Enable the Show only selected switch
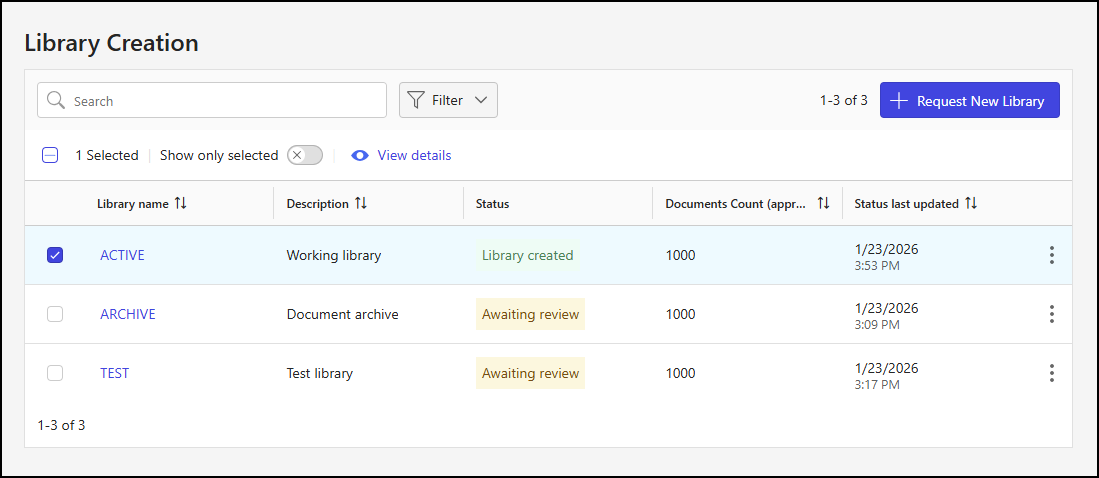Viewport: 1099px width, 478px height. point(305,156)
